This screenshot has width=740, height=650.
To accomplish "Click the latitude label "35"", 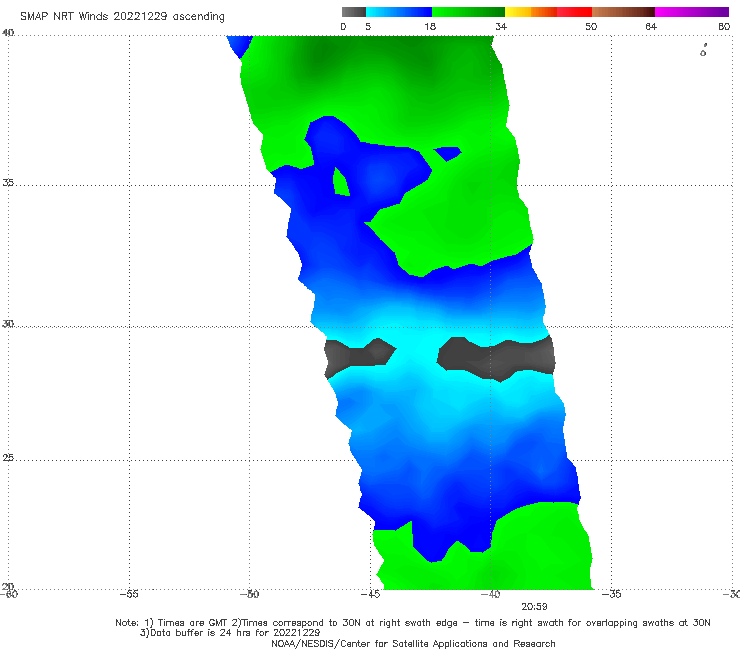I will click(x=8, y=182).
